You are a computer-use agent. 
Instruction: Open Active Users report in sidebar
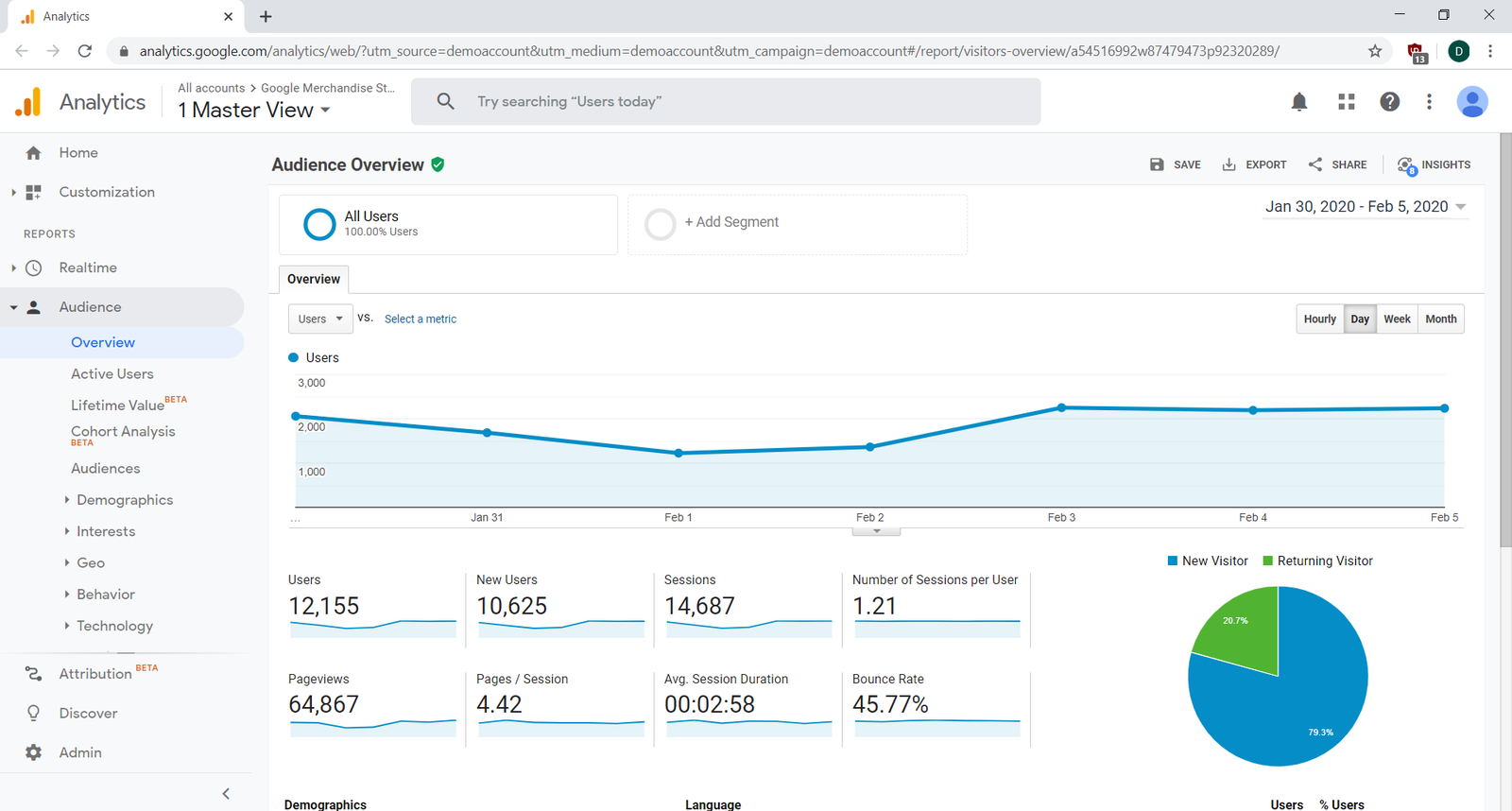coord(112,374)
